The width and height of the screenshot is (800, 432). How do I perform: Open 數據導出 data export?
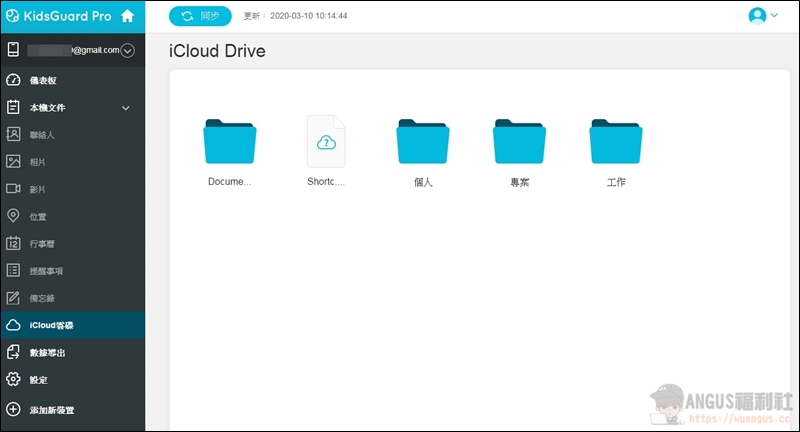[46, 353]
